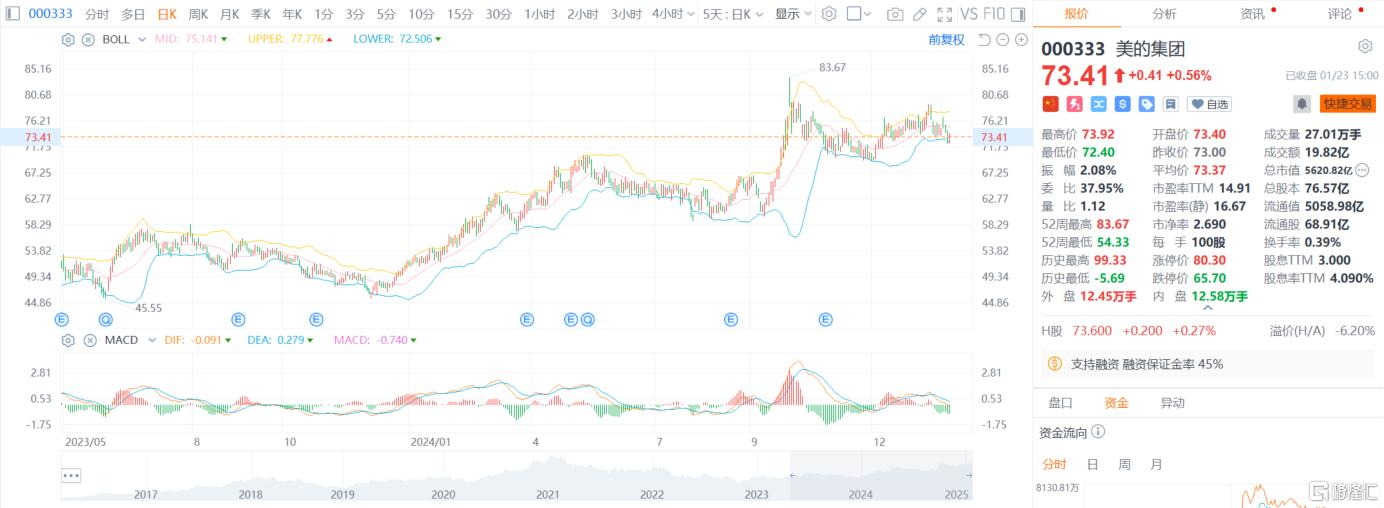
Task: Click the China flag market icon
Action: point(1050,103)
